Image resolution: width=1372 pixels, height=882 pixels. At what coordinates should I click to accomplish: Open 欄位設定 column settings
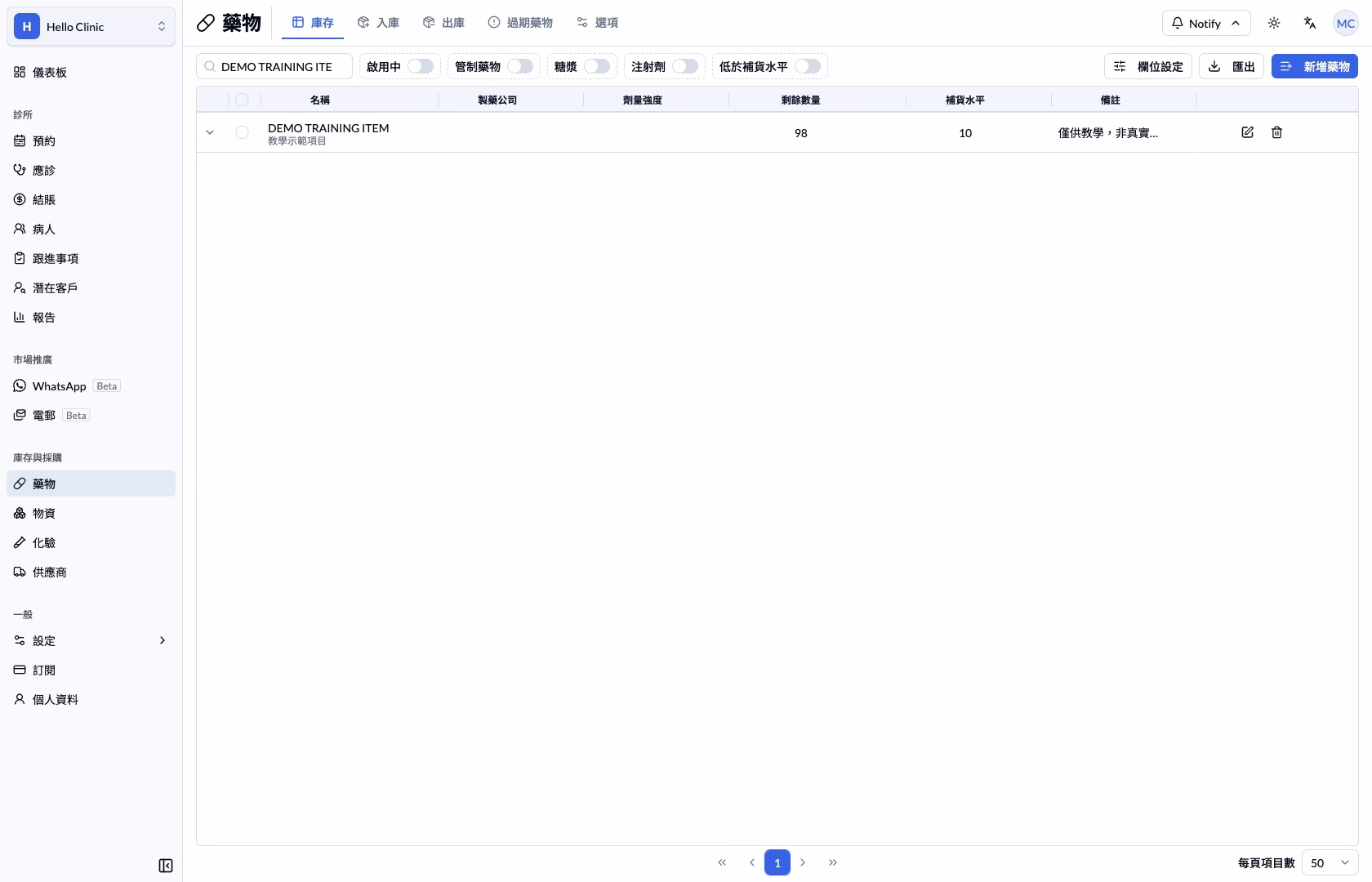pos(1148,66)
